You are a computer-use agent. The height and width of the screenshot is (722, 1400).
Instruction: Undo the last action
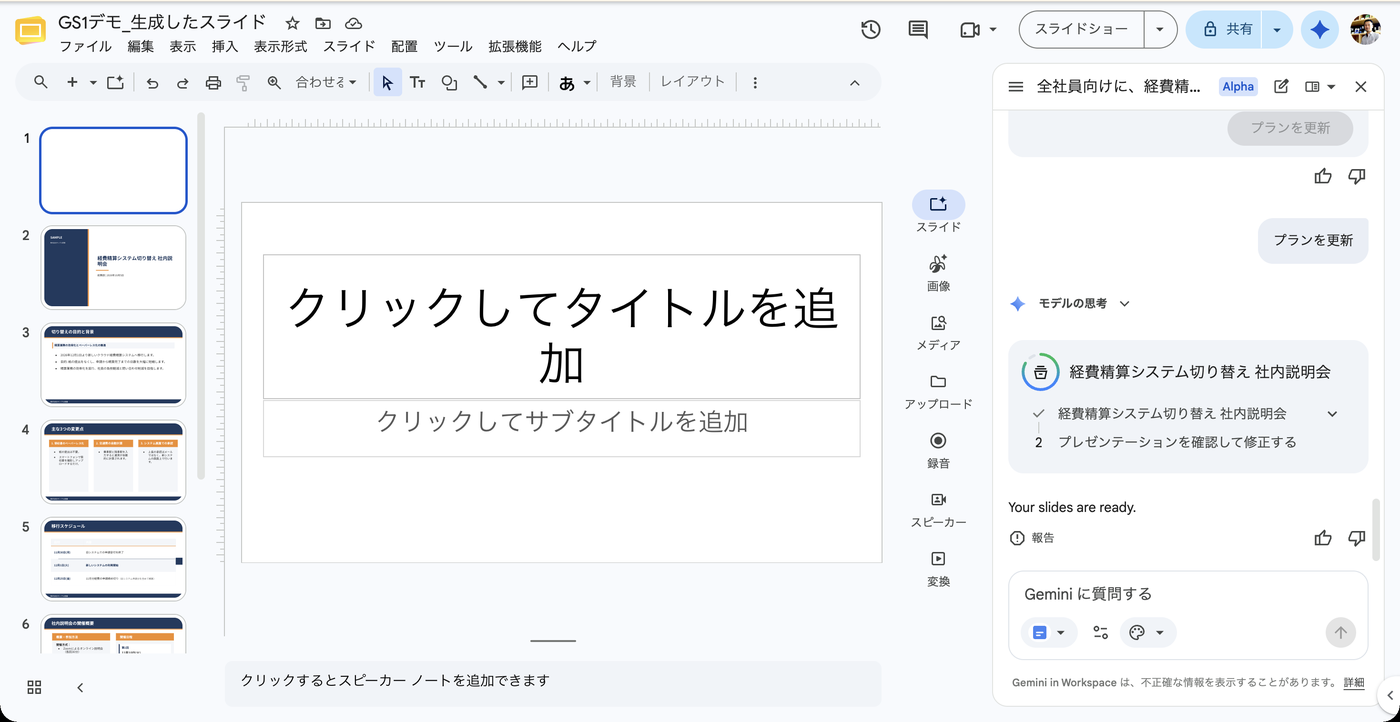(152, 82)
